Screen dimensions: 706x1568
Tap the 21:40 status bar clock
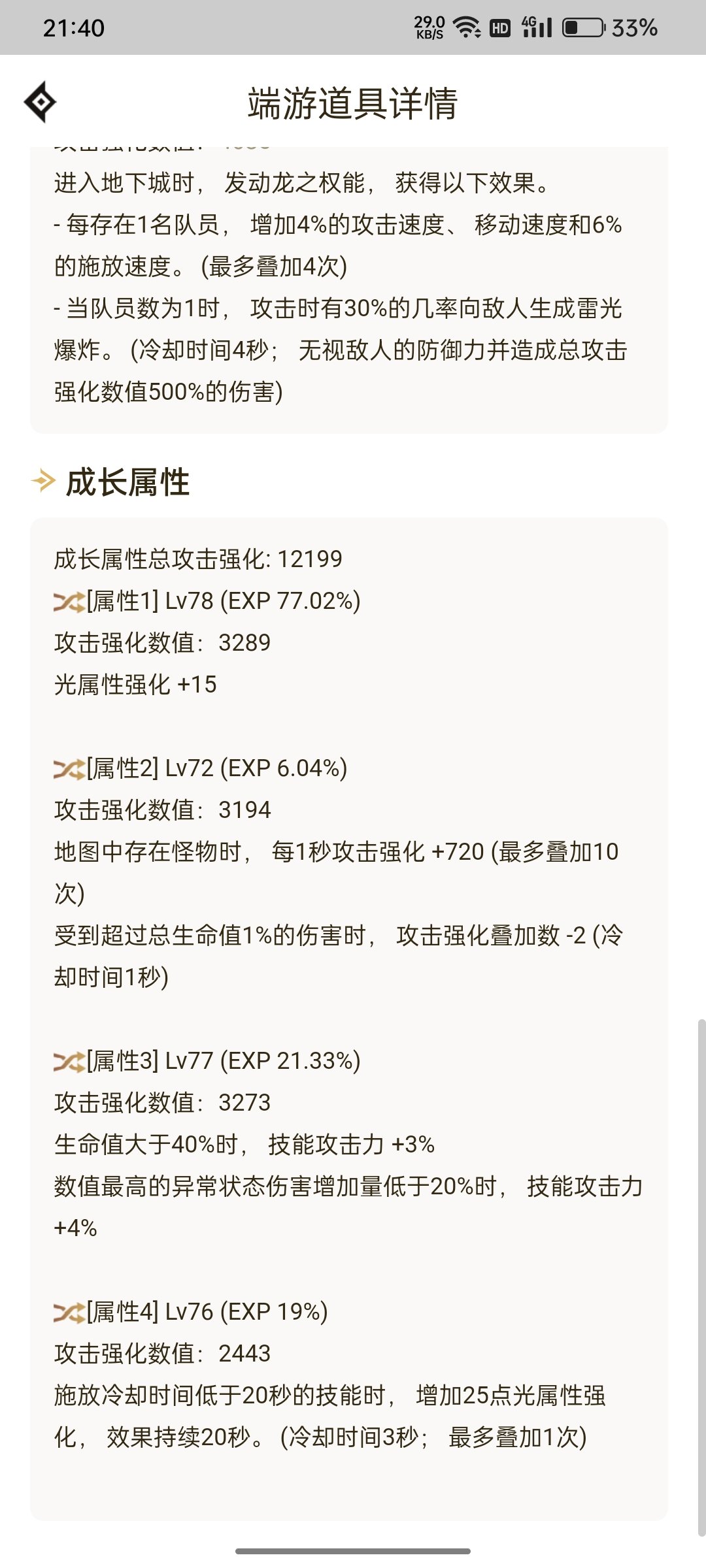tap(74, 28)
